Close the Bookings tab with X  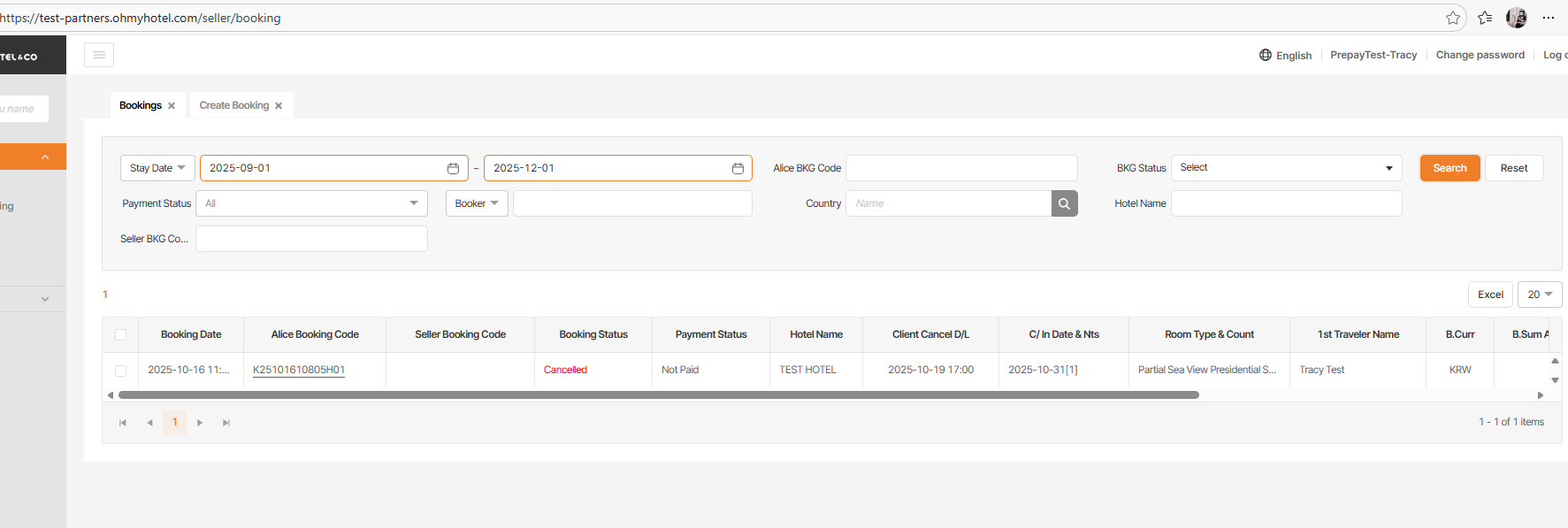[172, 106]
